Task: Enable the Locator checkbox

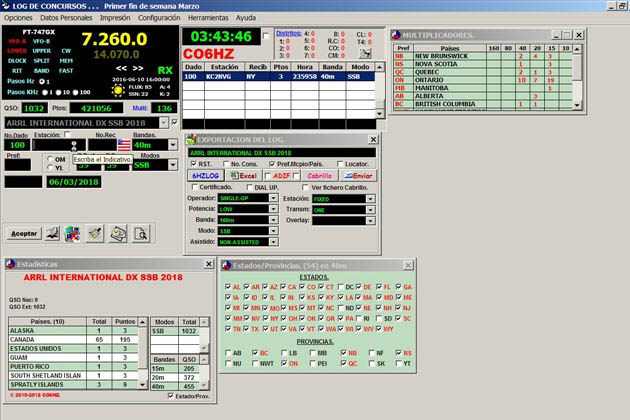Action: click(x=340, y=164)
